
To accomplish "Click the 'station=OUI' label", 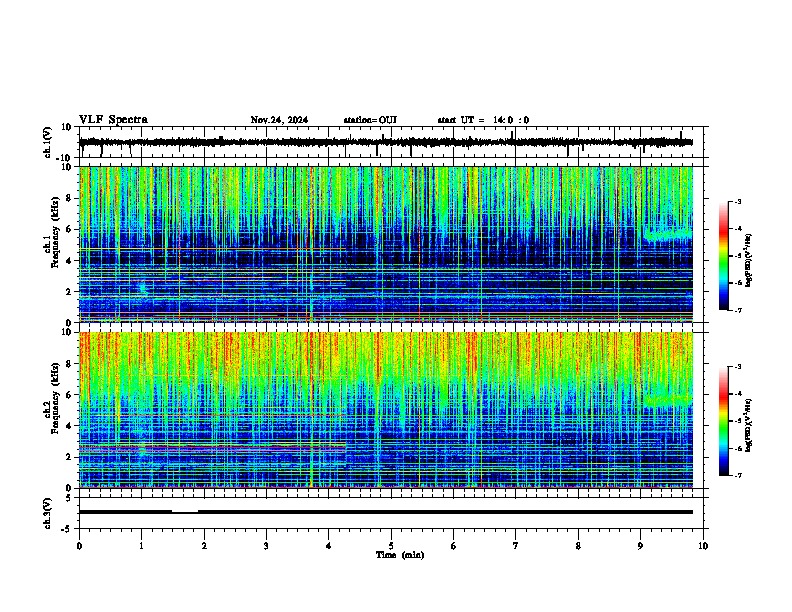I will click(370, 120).
